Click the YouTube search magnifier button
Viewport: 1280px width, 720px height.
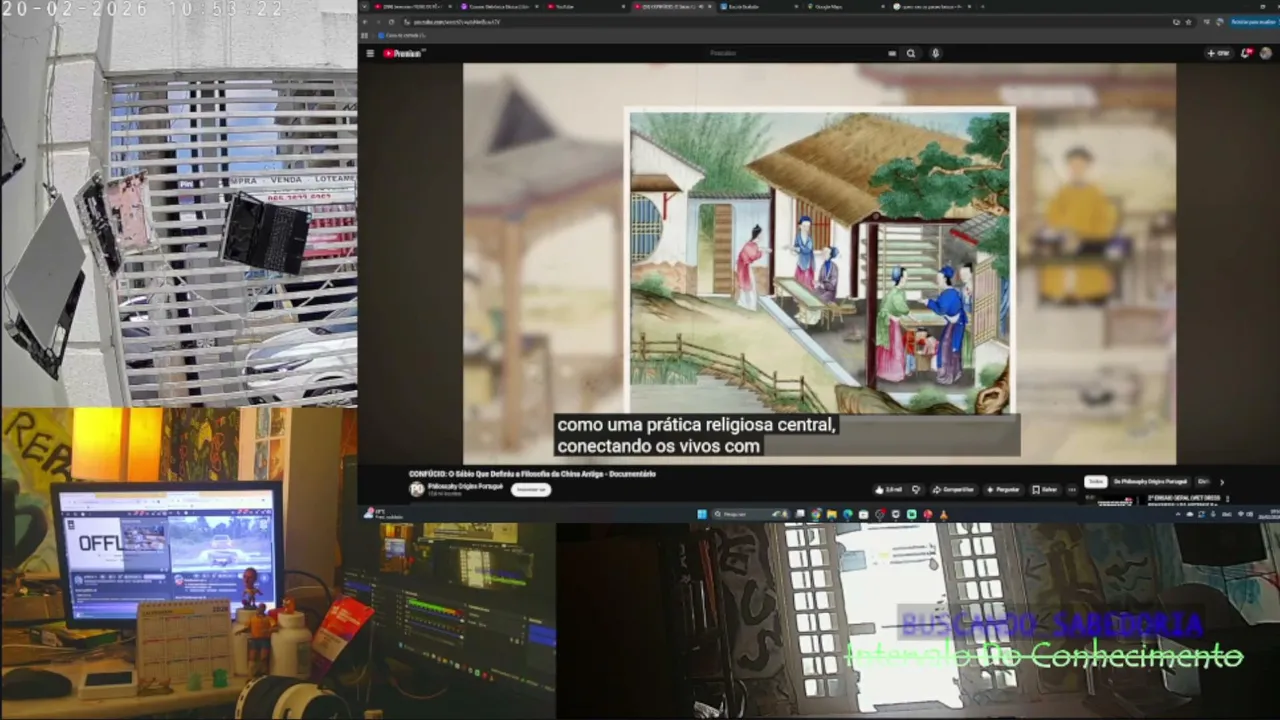[x=911, y=54]
